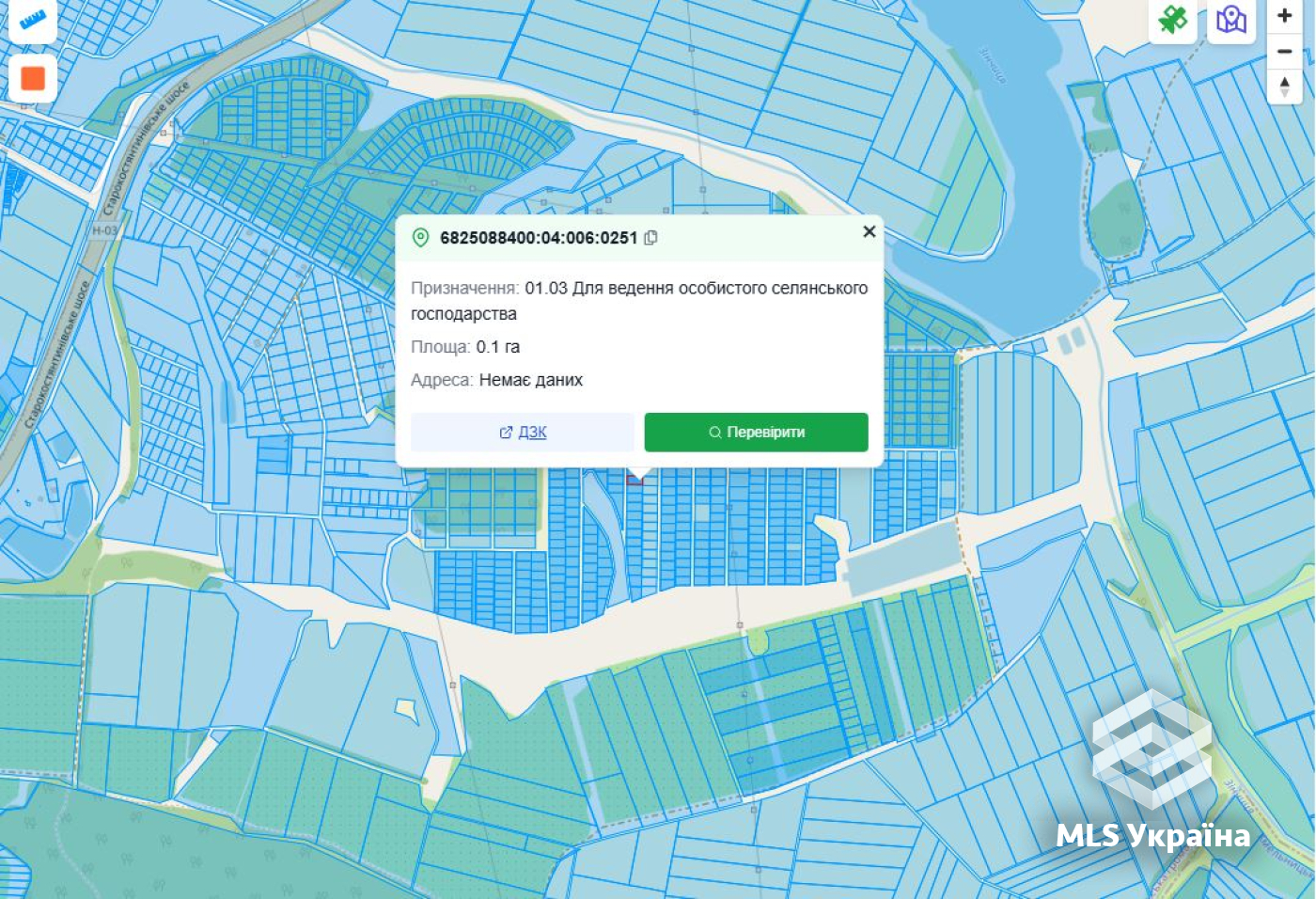Click the Н-03 highway label
The image size is (1316, 899).
coord(104,230)
